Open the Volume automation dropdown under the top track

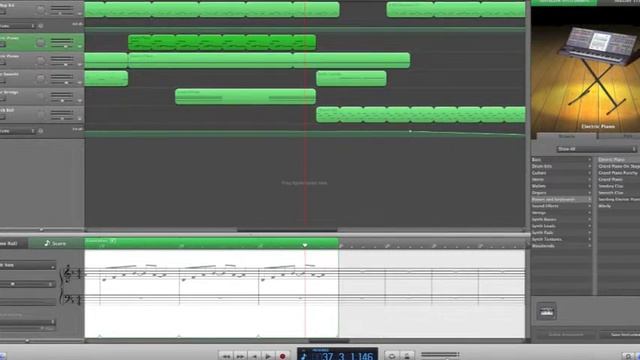18,26
